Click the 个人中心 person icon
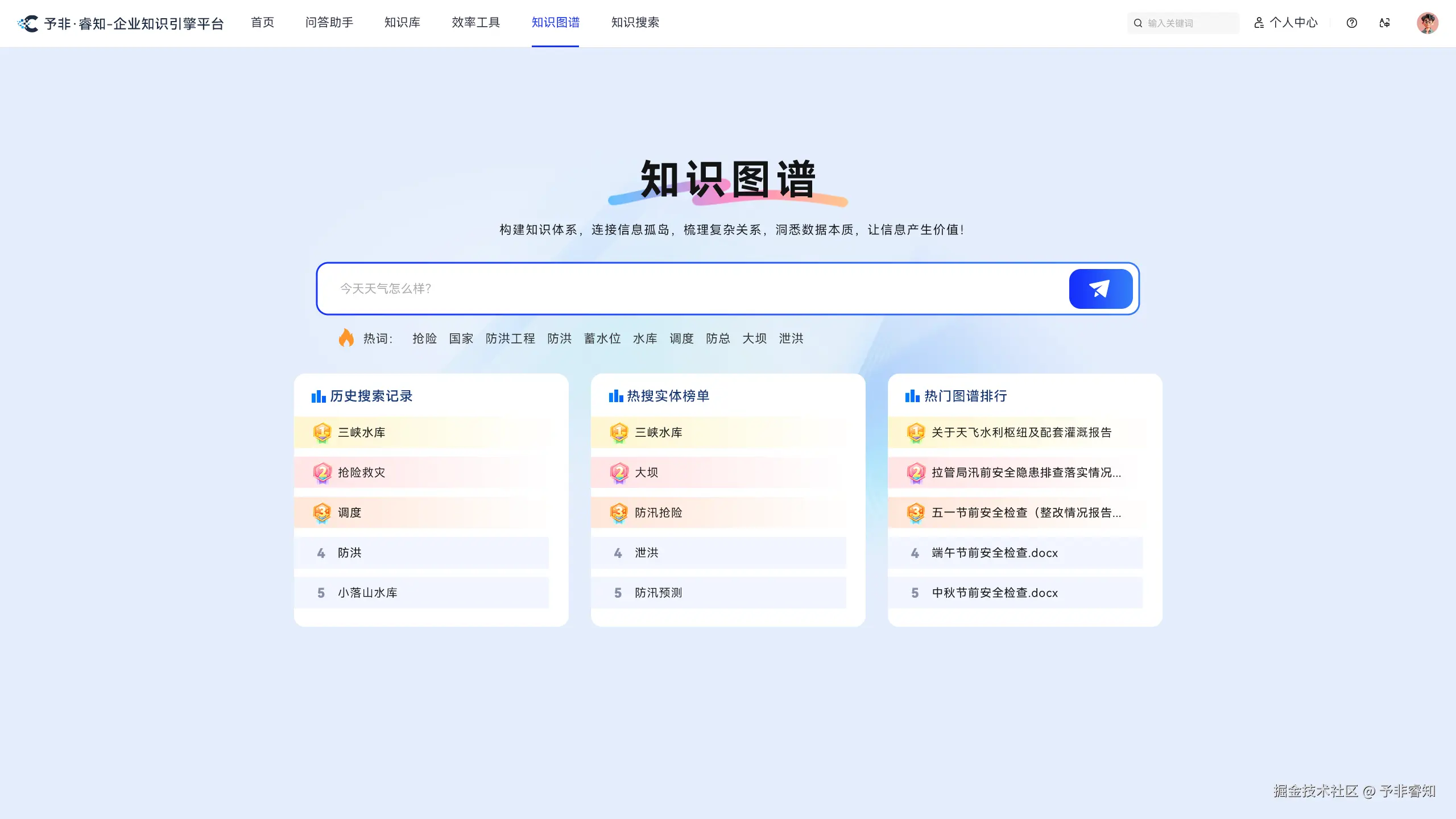This screenshot has width=1456, height=819. point(1259,23)
